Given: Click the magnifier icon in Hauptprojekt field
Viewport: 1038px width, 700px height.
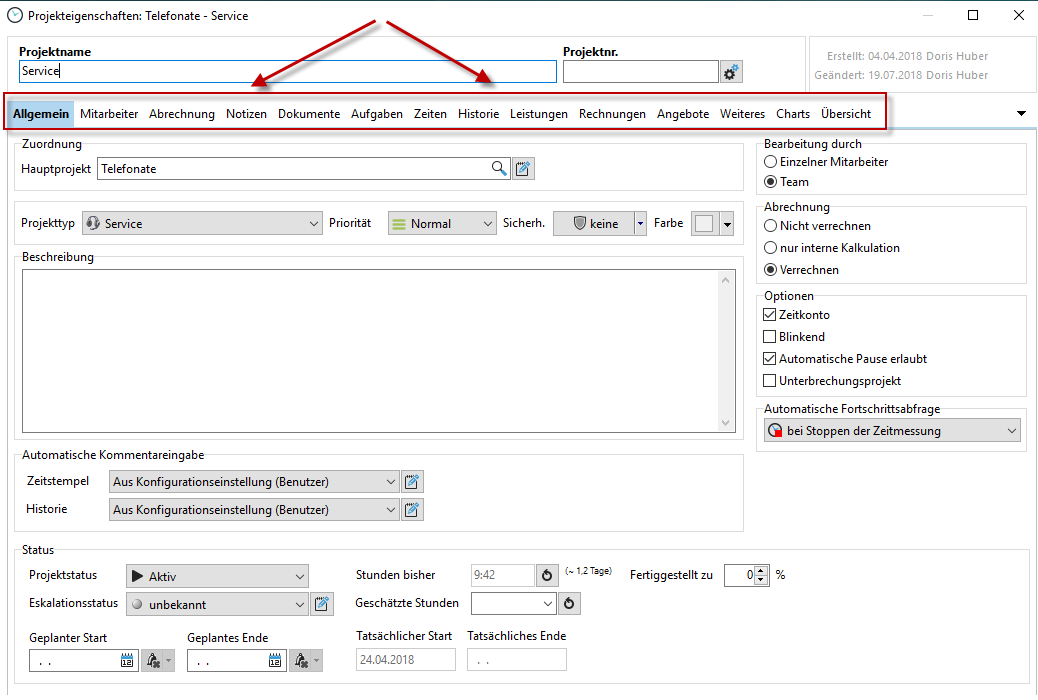Looking at the screenshot, I should click(x=499, y=169).
